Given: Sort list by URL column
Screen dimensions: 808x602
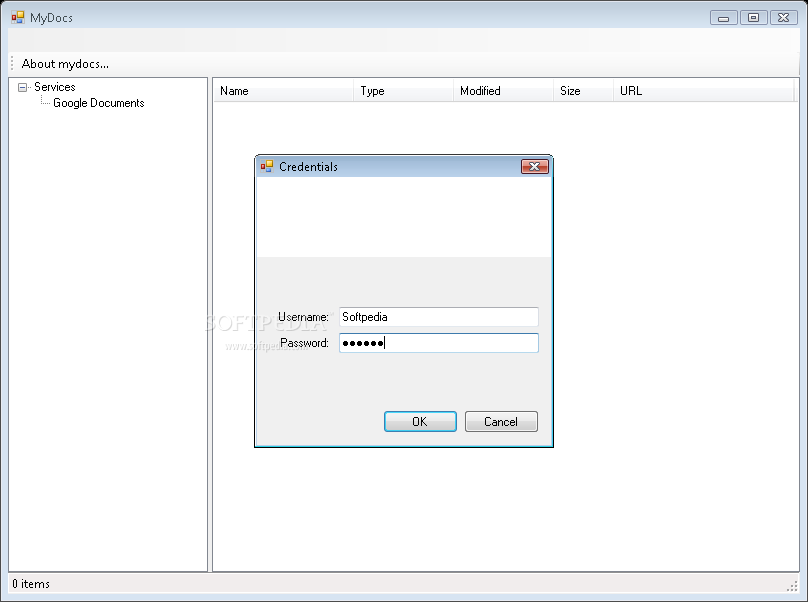Looking at the screenshot, I should (703, 91).
